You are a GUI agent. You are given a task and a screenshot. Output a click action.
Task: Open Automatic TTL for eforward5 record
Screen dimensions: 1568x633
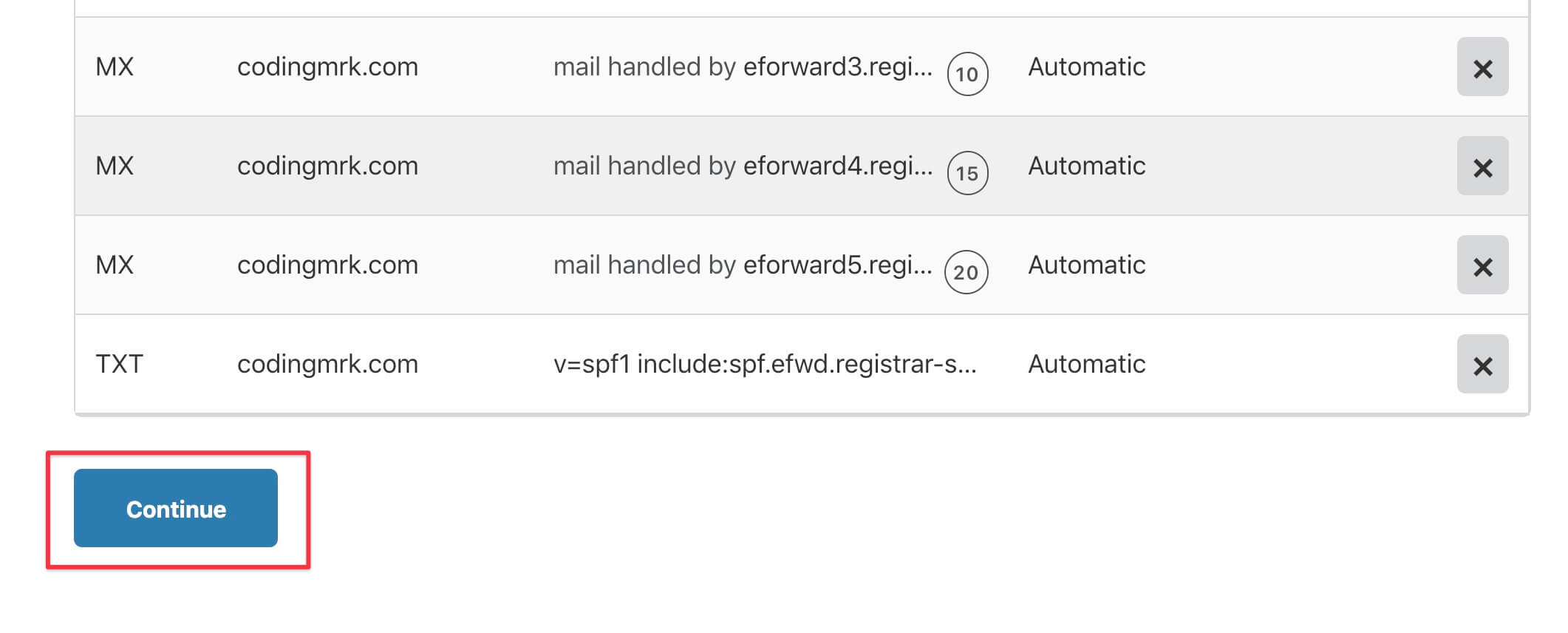[x=1086, y=265]
